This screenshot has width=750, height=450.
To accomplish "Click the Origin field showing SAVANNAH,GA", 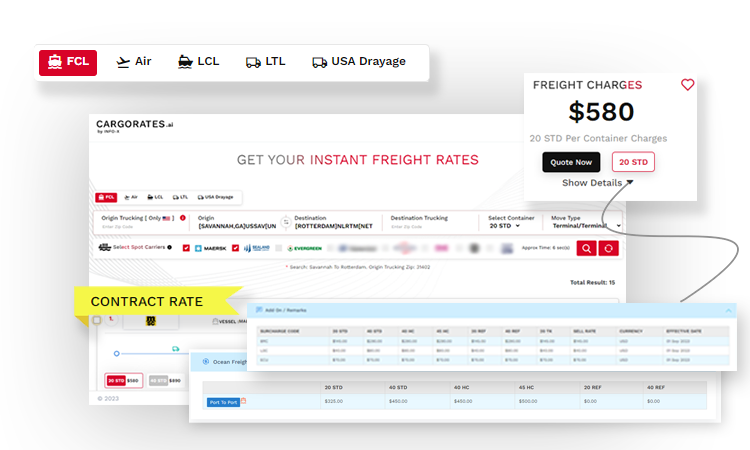I will 237,226.
